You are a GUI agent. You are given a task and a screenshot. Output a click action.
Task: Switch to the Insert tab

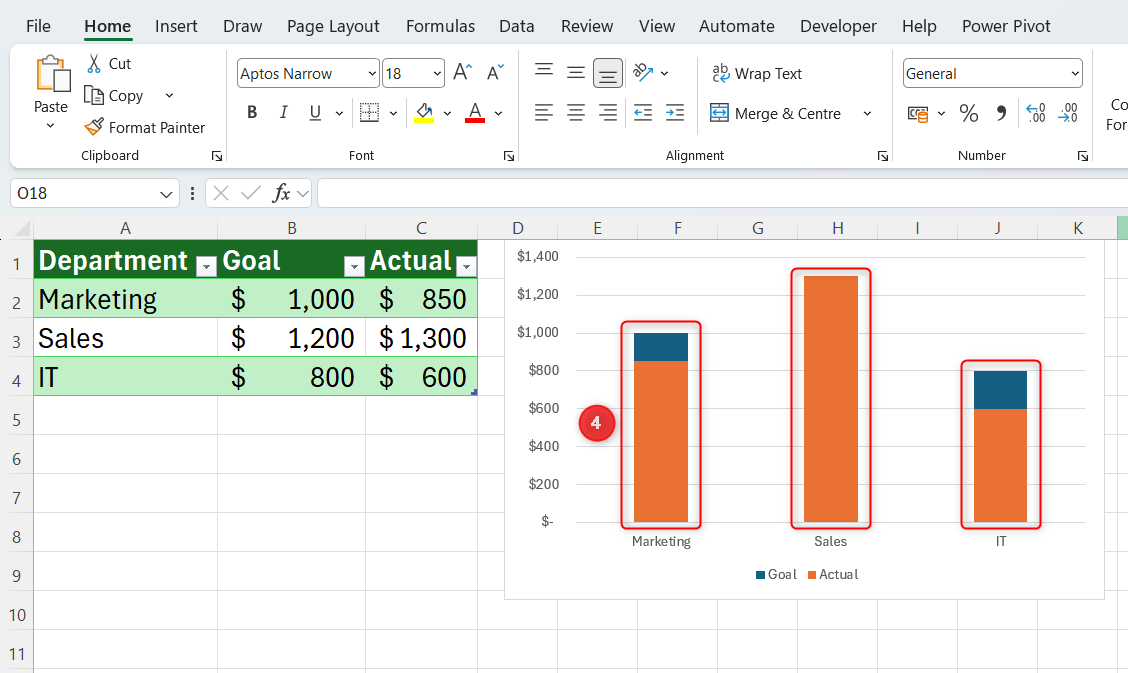click(176, 27)
